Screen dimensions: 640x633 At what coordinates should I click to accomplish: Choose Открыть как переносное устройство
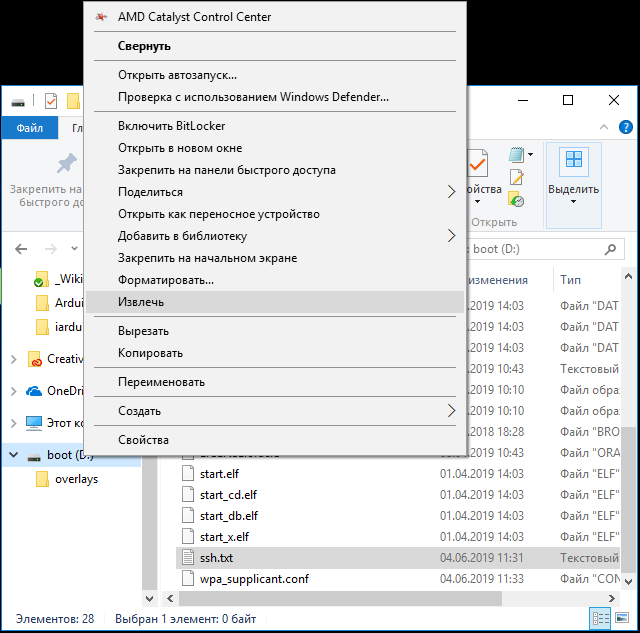275,214
